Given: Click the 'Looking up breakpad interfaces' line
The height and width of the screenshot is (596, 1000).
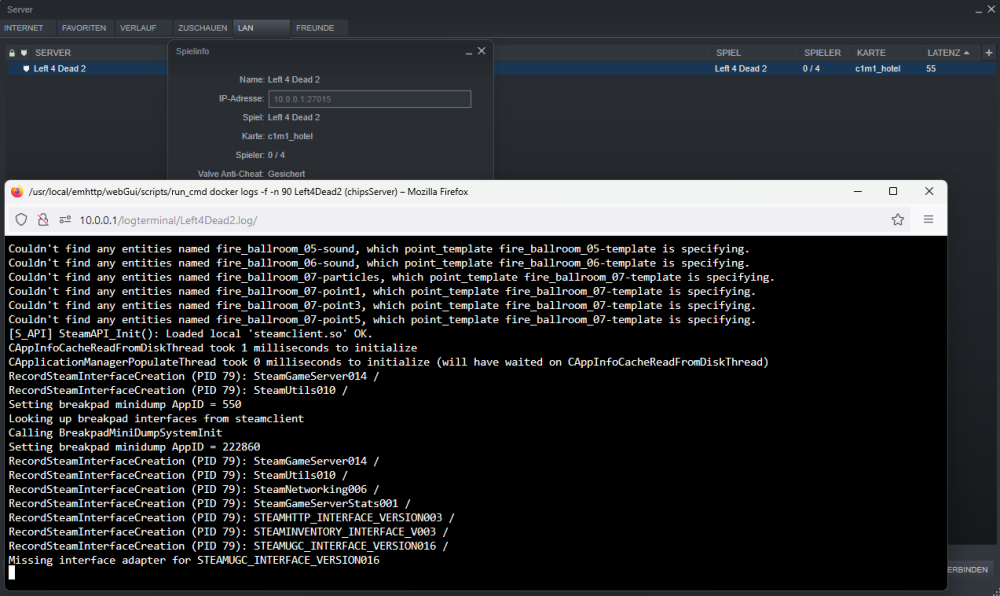Looking at the screenshot, I should coord(156,419).
